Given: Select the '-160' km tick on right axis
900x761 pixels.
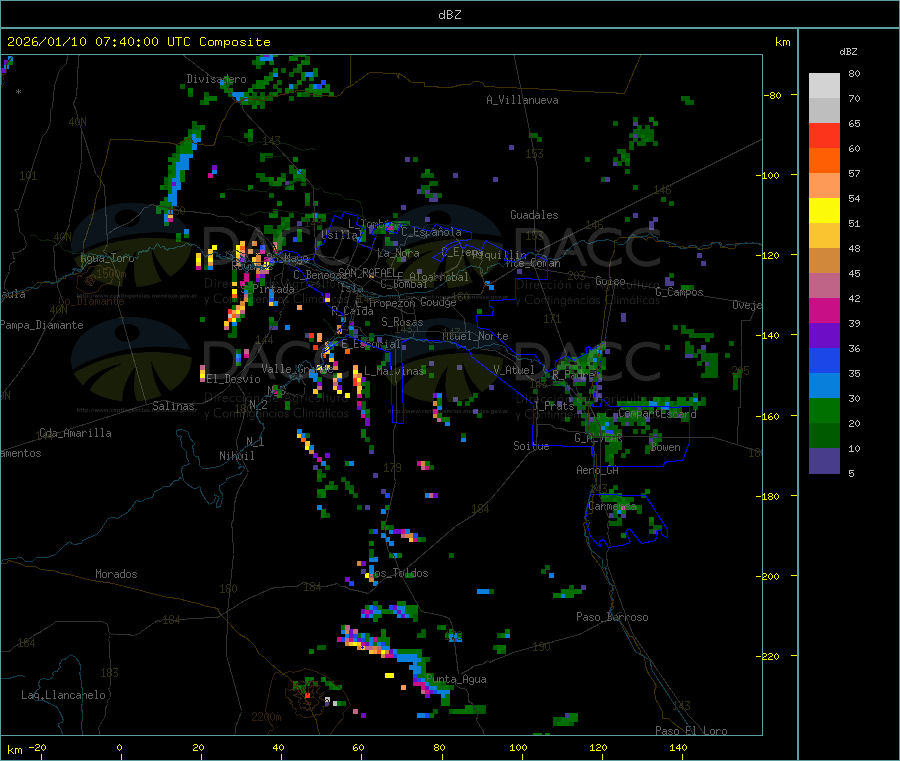Looking at the screenshot, I should [769, 416].
